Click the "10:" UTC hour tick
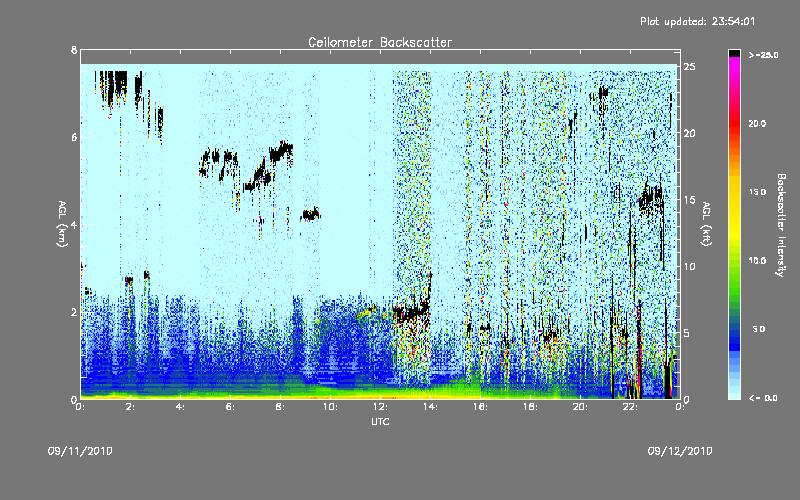Viewport: 800px width, 500px height. (x=330, y=407)
